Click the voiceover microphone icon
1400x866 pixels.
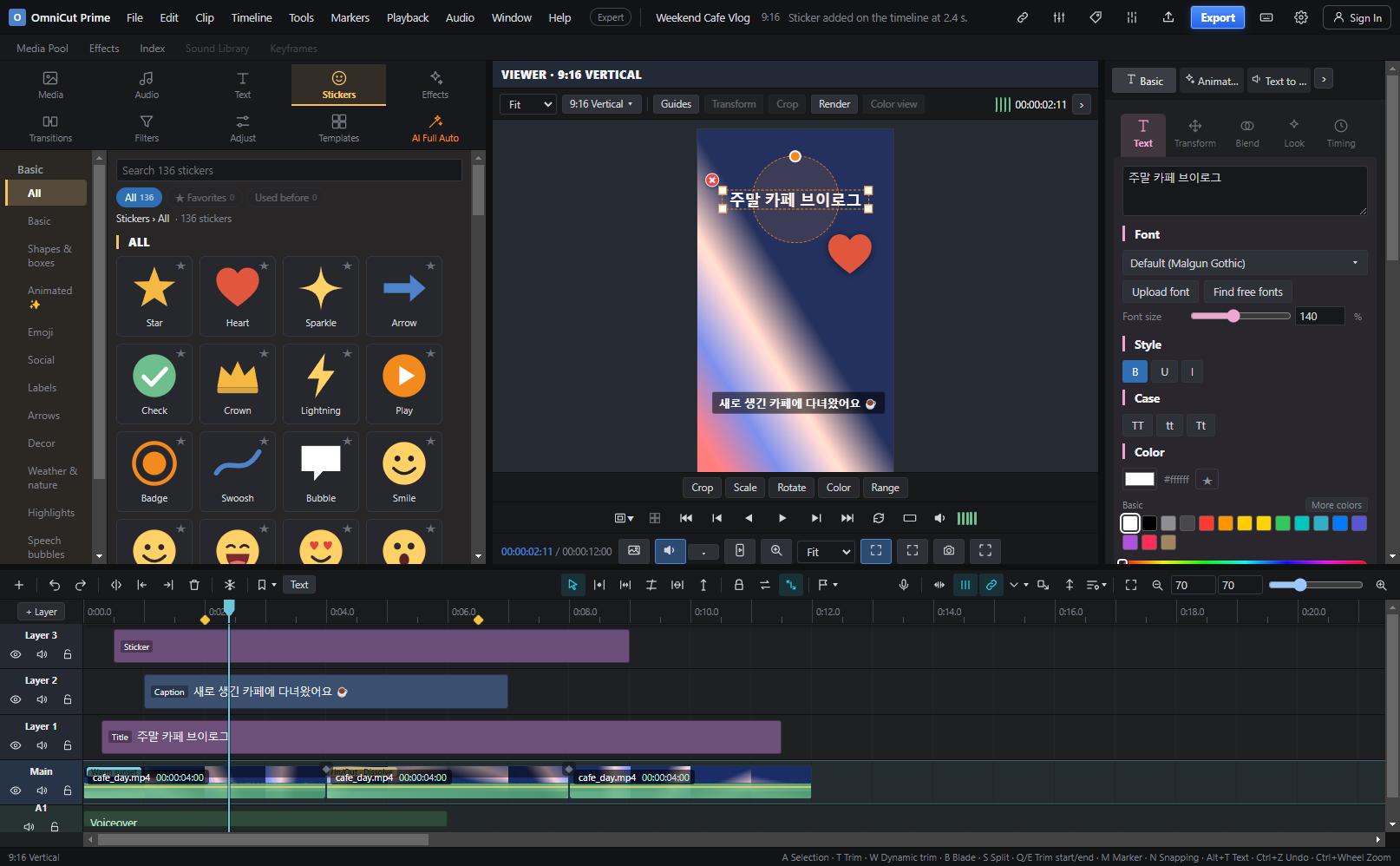(x=904, y=585)
